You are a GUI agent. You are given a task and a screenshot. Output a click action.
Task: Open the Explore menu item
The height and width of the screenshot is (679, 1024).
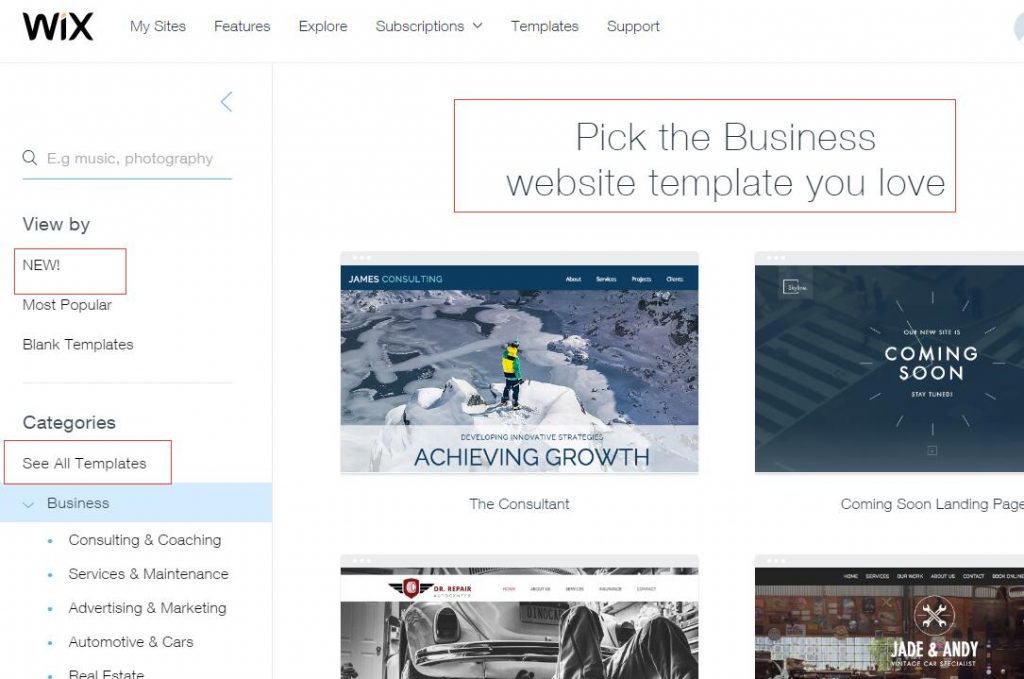(323, 26)
